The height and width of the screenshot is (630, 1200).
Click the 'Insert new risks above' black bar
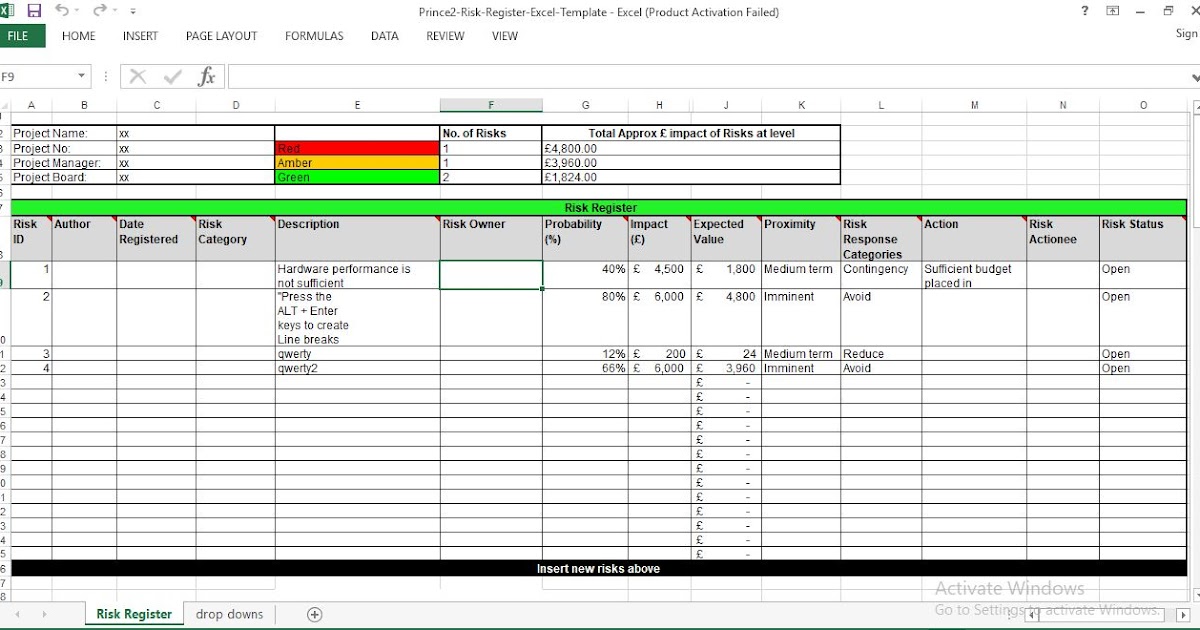click(x=598, y=568)
